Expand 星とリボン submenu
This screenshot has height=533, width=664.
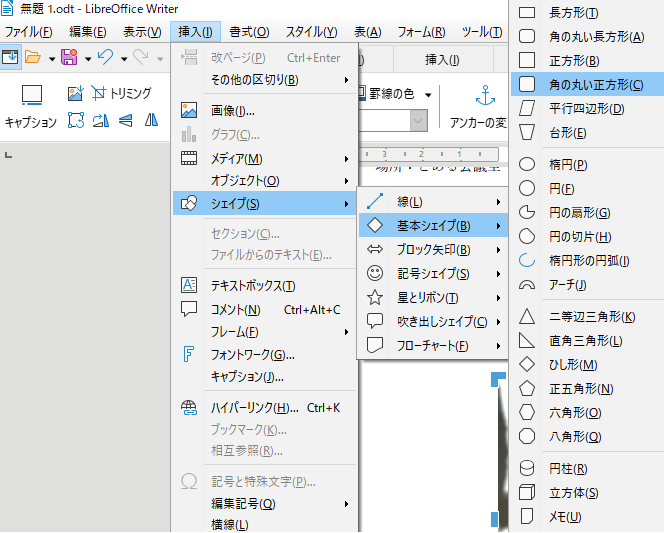click(433, 298)
